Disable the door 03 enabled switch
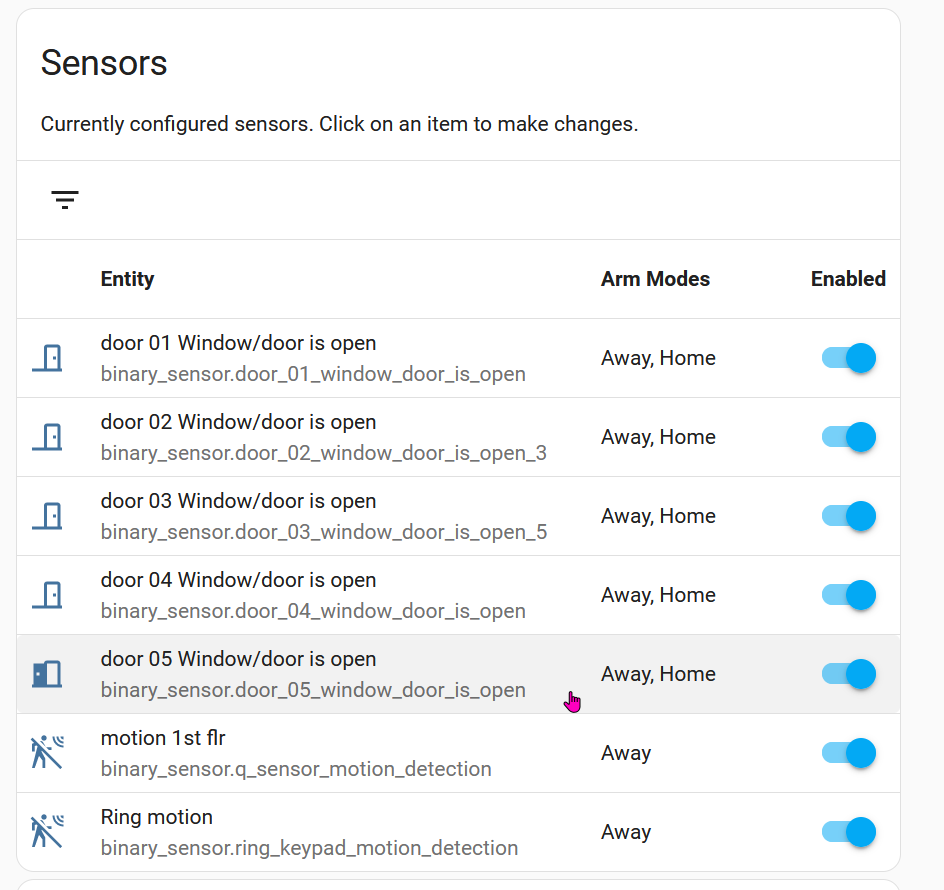 (848, 516)
